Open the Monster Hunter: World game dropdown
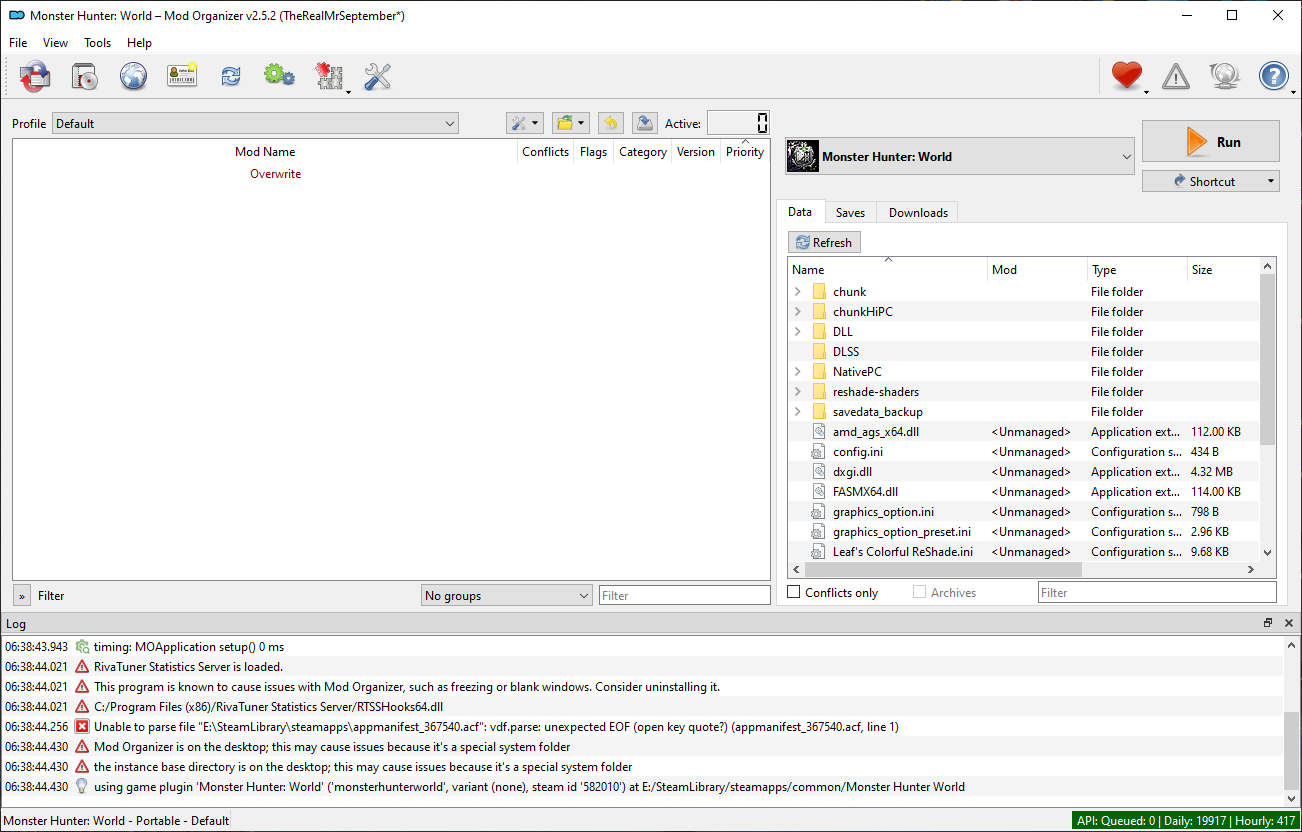Image resolution: width=1302 pixels, height=832 pixels. click(960, 156)
